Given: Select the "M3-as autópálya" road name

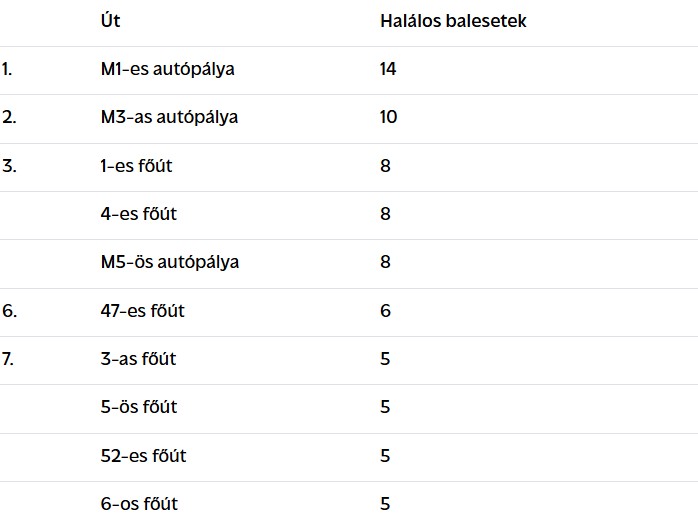Looking at the screenshot, I should (x=169, y=117).
